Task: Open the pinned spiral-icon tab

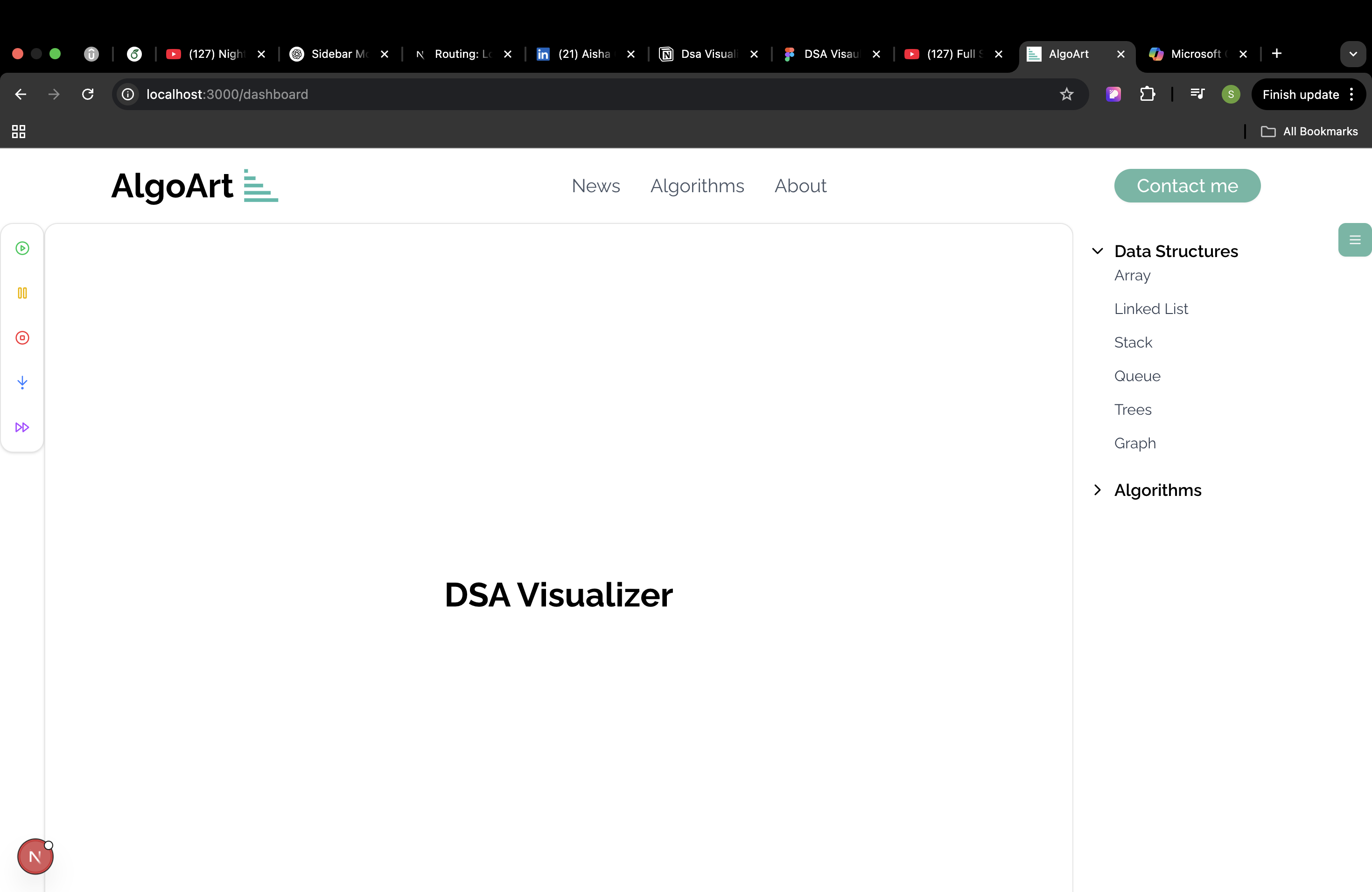Action: 134,54
